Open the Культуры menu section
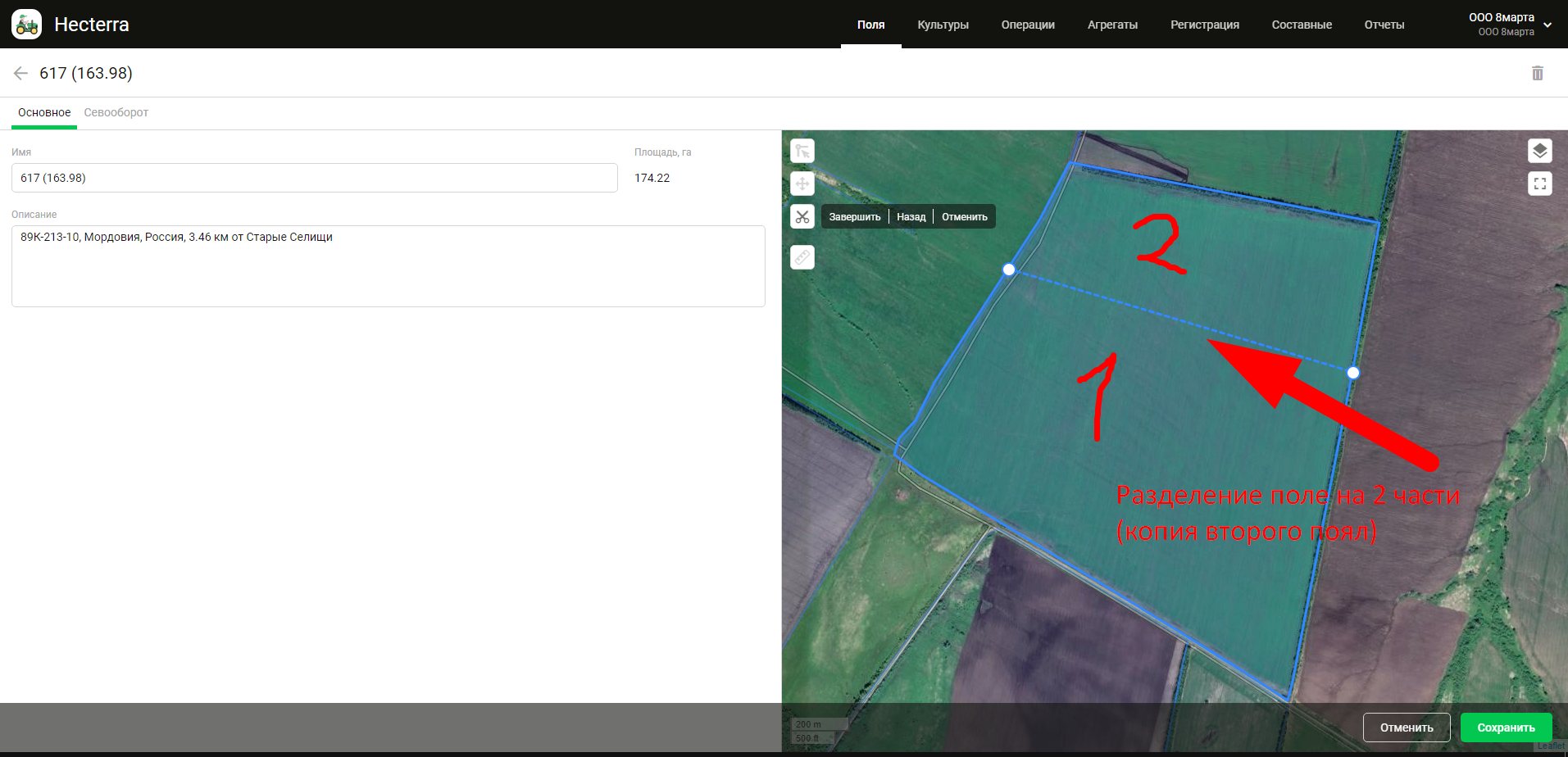The image size is (1568, 757). (943, 25)
